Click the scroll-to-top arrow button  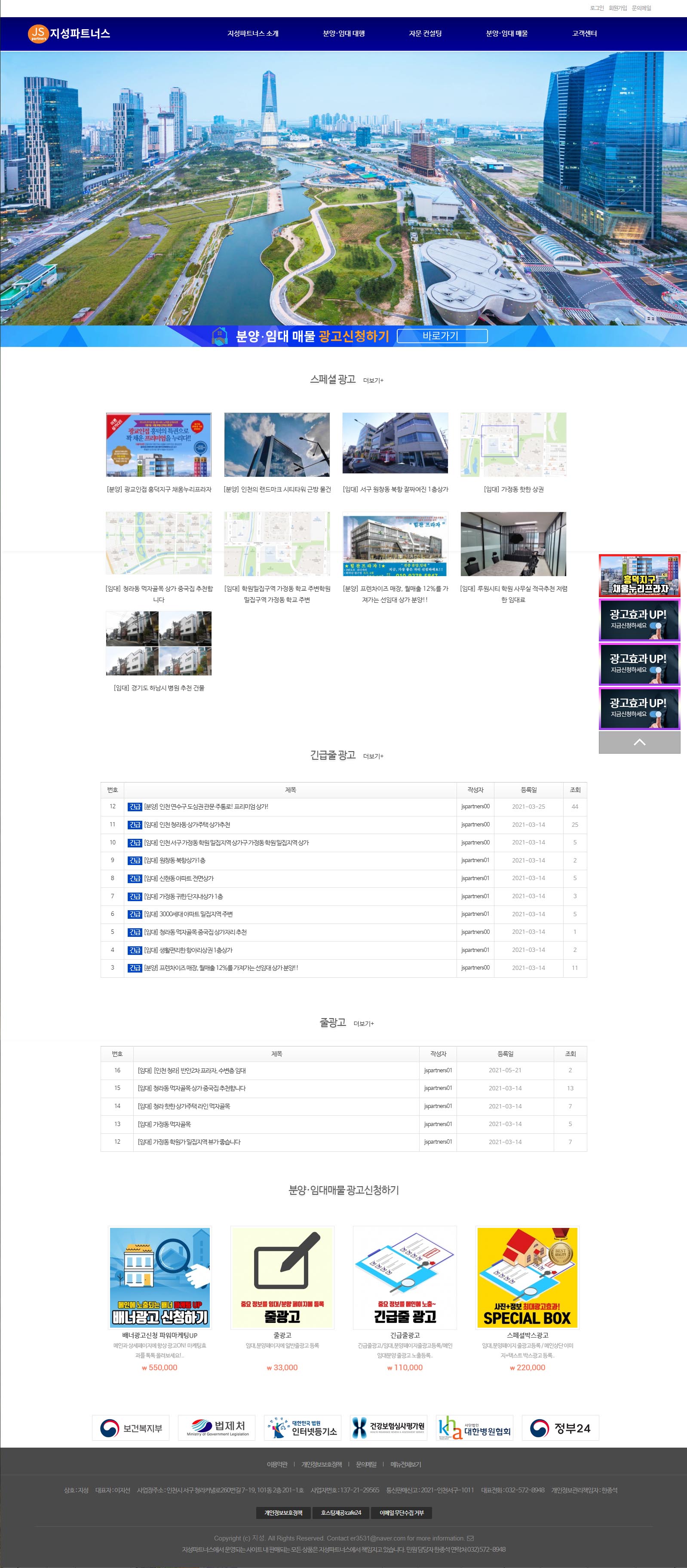coord(639,742)
